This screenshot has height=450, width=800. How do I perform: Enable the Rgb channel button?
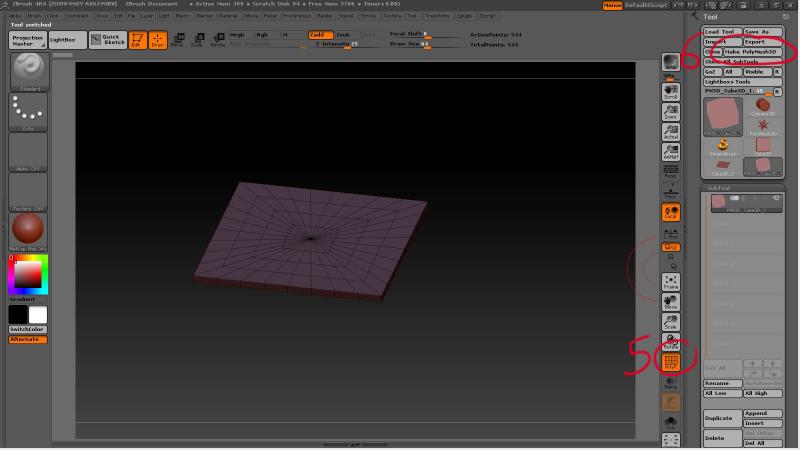[267, 35]
